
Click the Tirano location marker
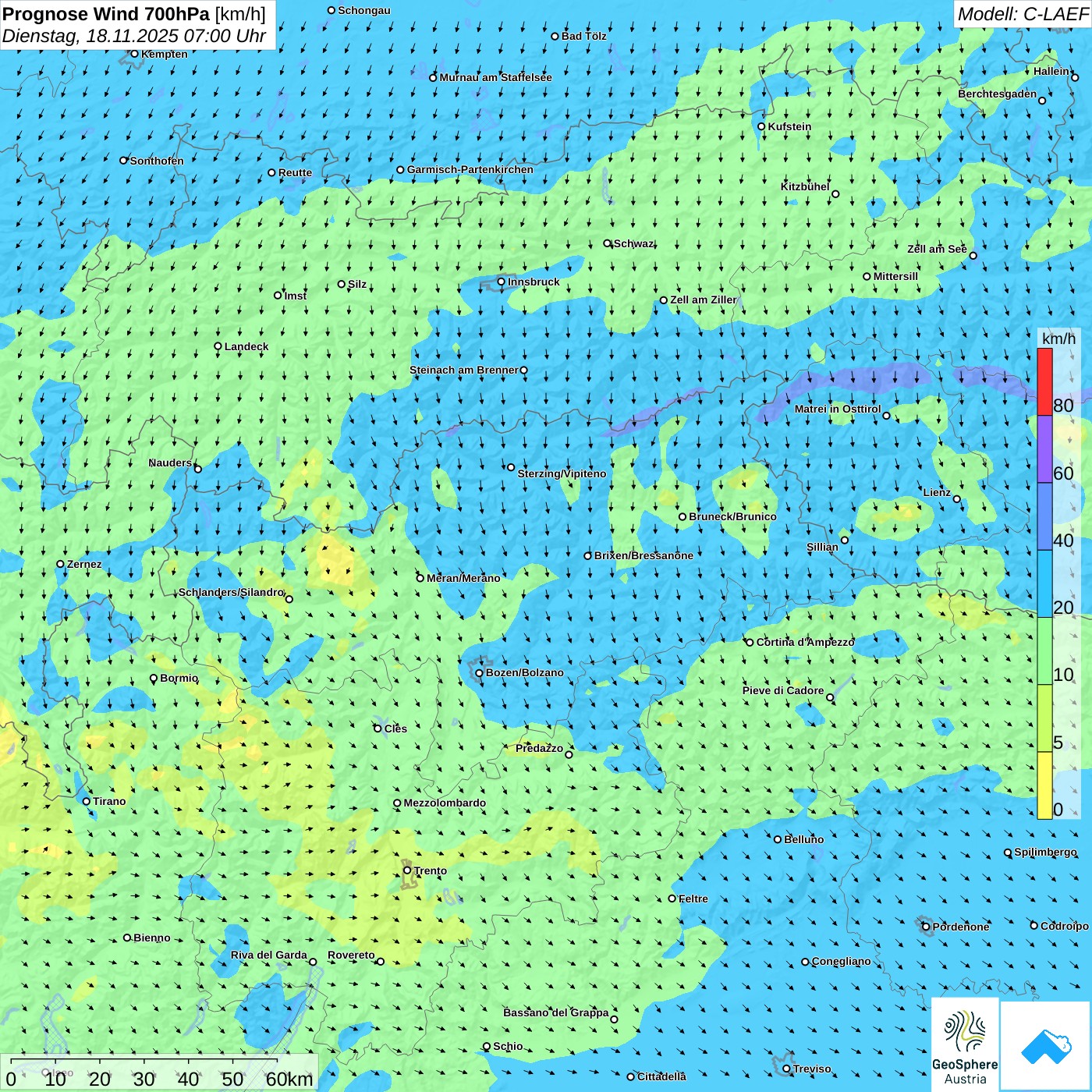click(87, 801)
